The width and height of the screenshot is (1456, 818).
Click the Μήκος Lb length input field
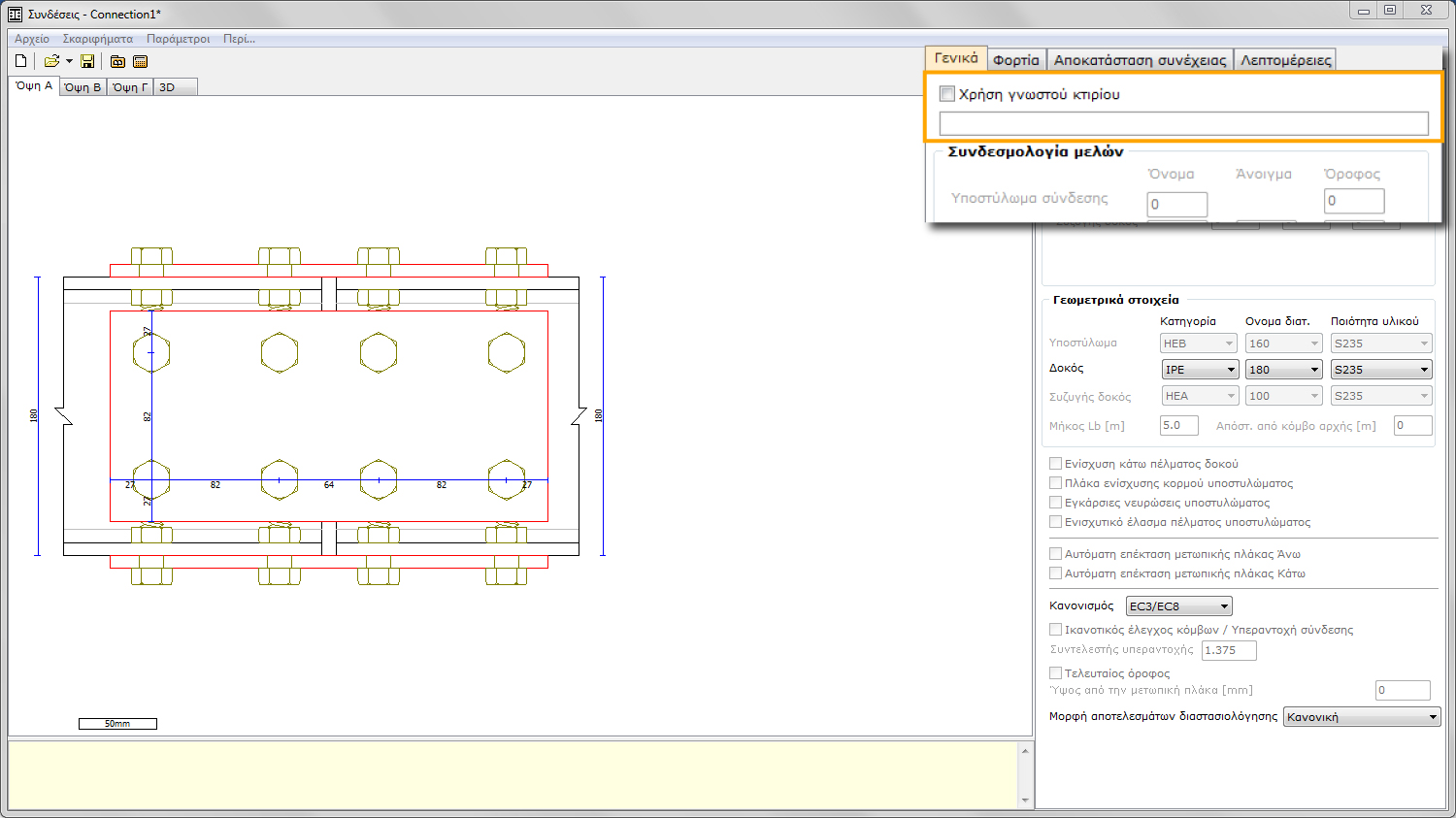pos(1178,425)
